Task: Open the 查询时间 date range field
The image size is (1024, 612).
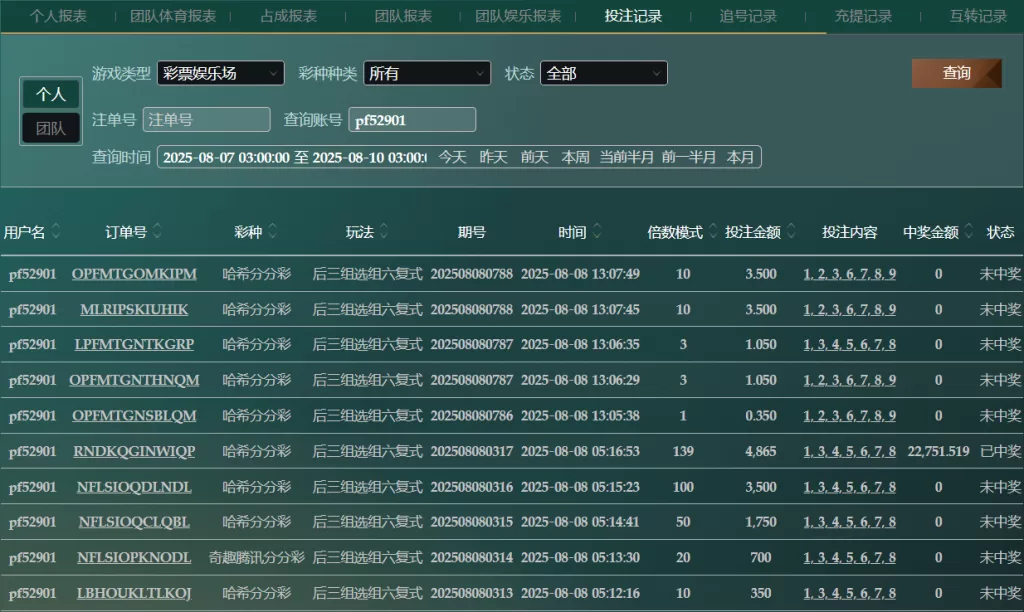Action: [x=294, y=157]
